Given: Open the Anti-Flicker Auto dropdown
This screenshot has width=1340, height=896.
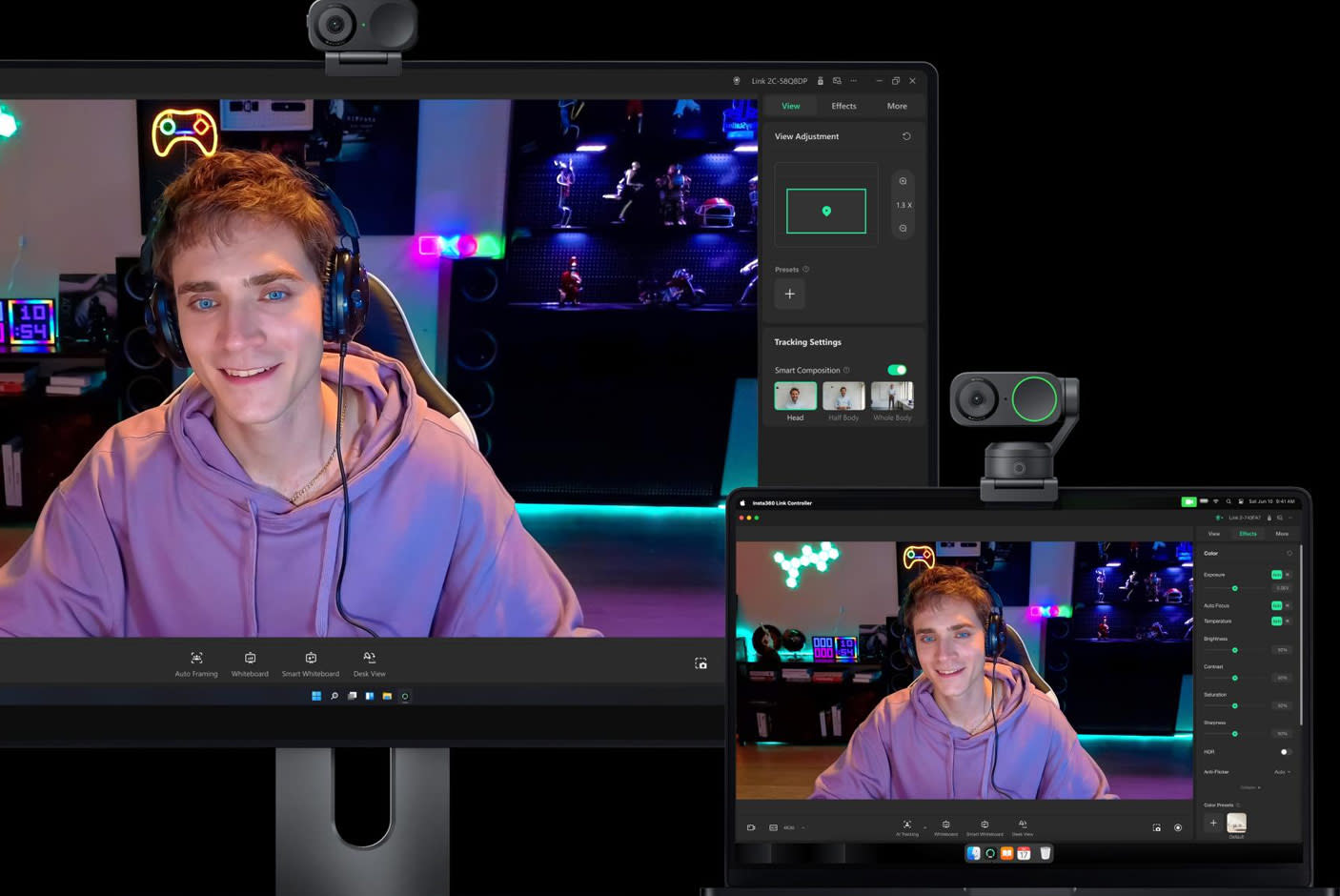Looking at the screenshot, I should click(x=1282, y=772).
